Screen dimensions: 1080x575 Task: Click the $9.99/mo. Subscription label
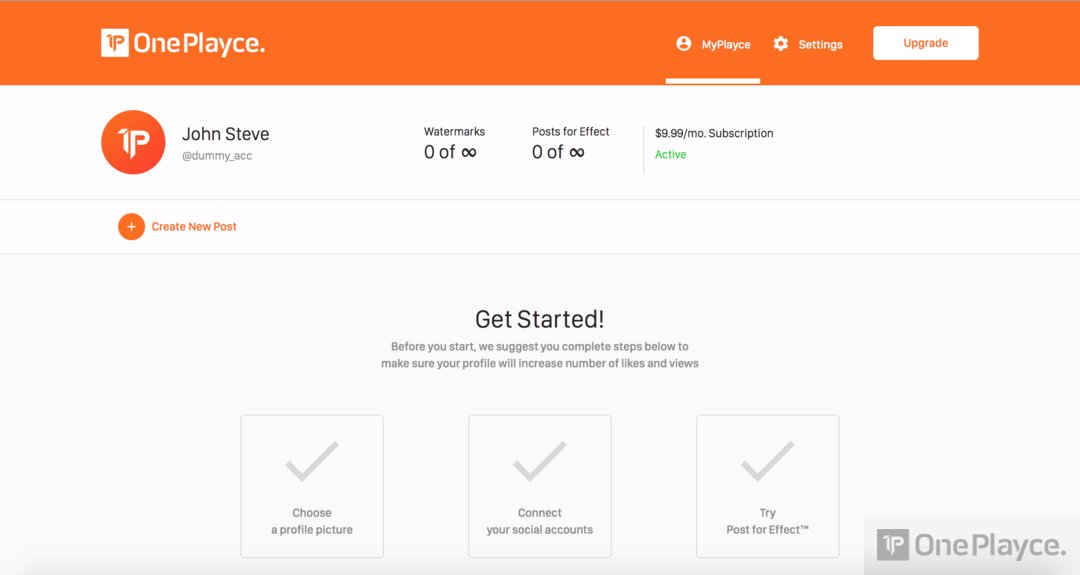click(714, 133)
